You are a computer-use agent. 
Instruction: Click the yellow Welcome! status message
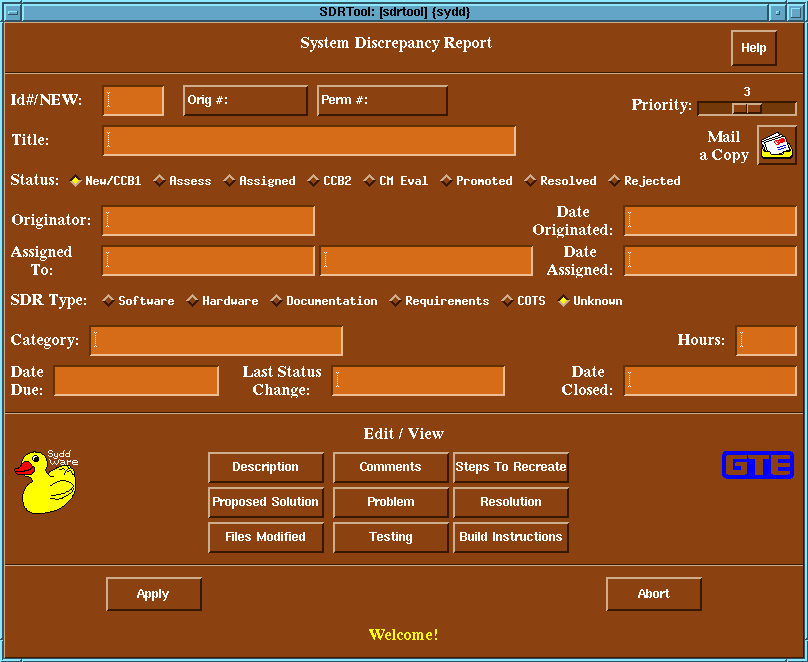click(x=403, y=635)
